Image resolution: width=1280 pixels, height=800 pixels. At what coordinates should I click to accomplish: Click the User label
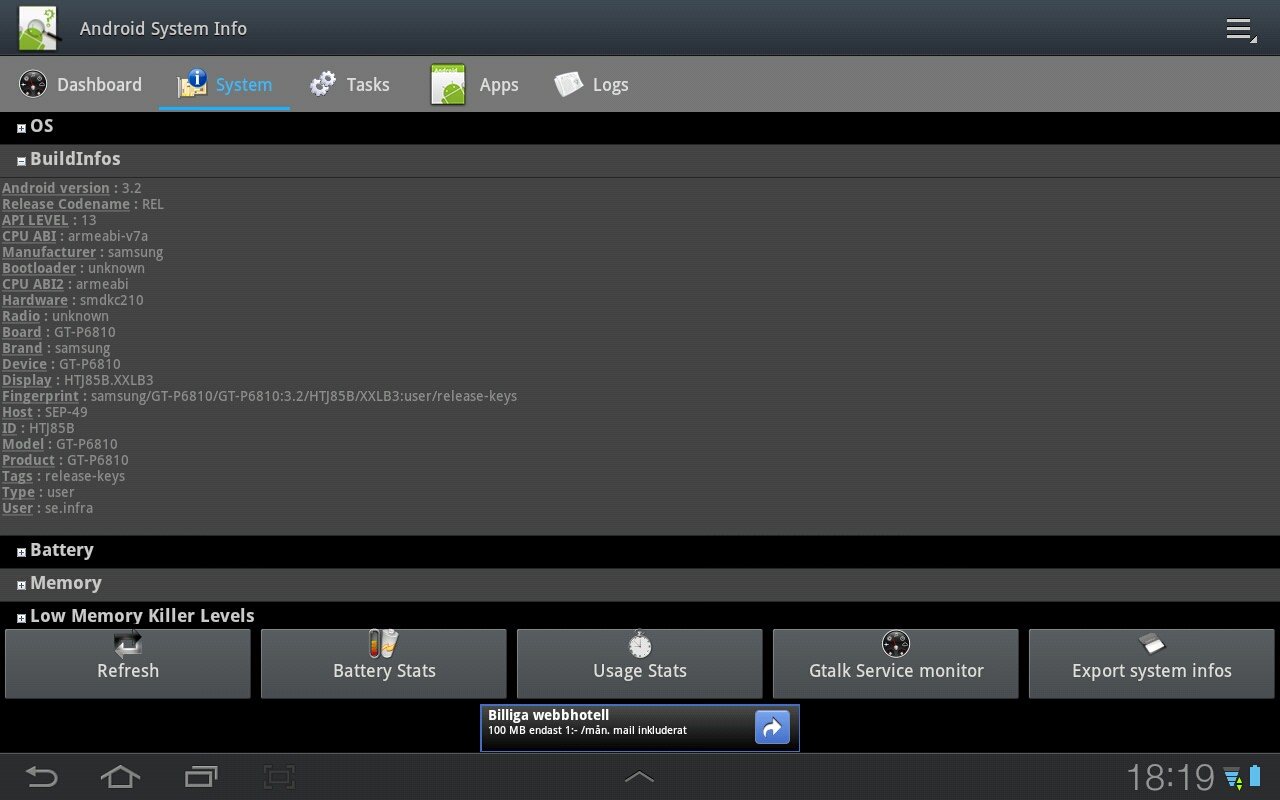(17, 508)
